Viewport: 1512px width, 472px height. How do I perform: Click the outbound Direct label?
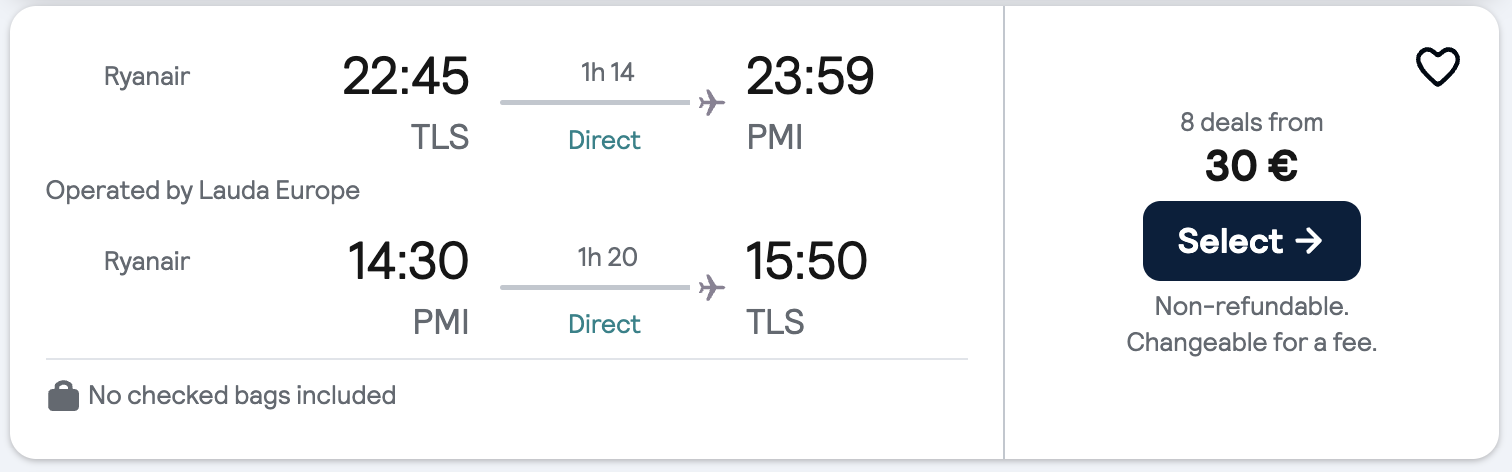point(604,140)
